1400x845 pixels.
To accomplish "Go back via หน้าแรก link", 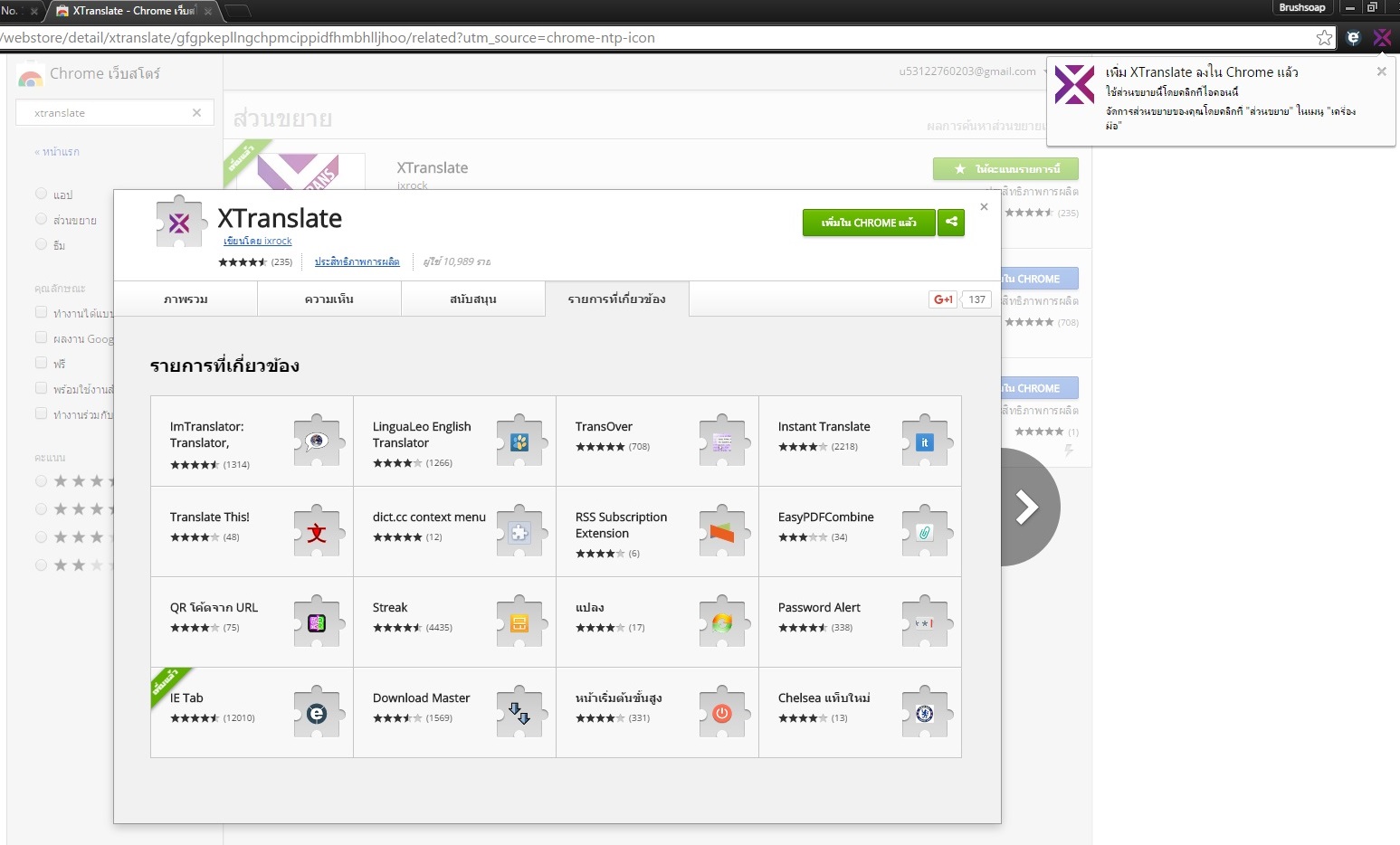I will pos(57,152).
